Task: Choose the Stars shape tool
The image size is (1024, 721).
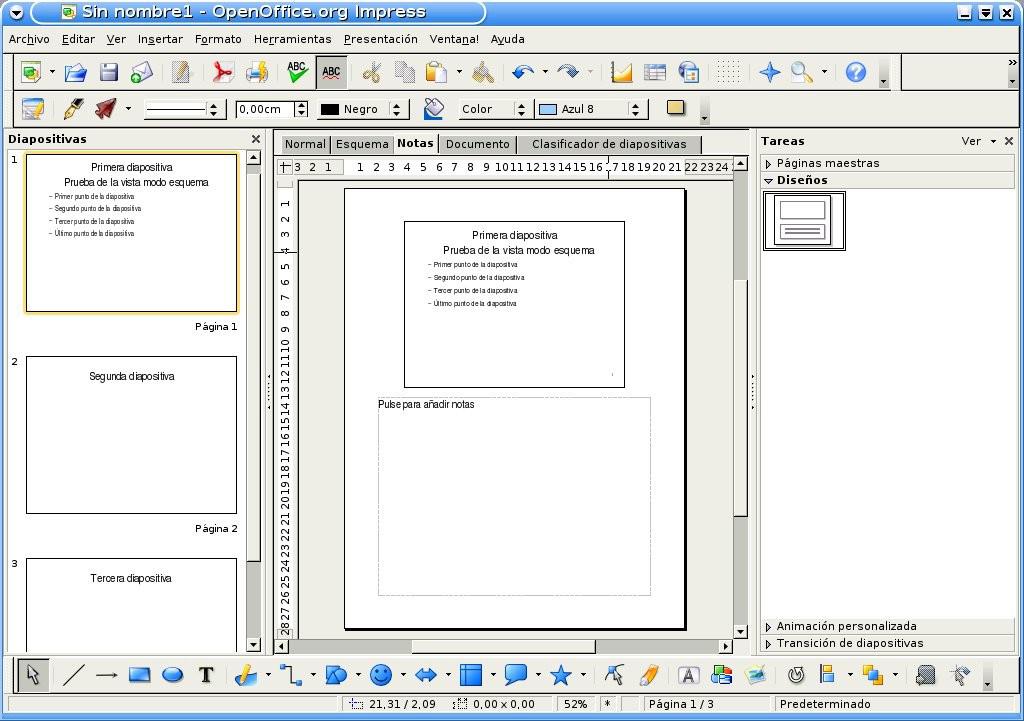Action: pyautogui.click(x=561, y=675)
